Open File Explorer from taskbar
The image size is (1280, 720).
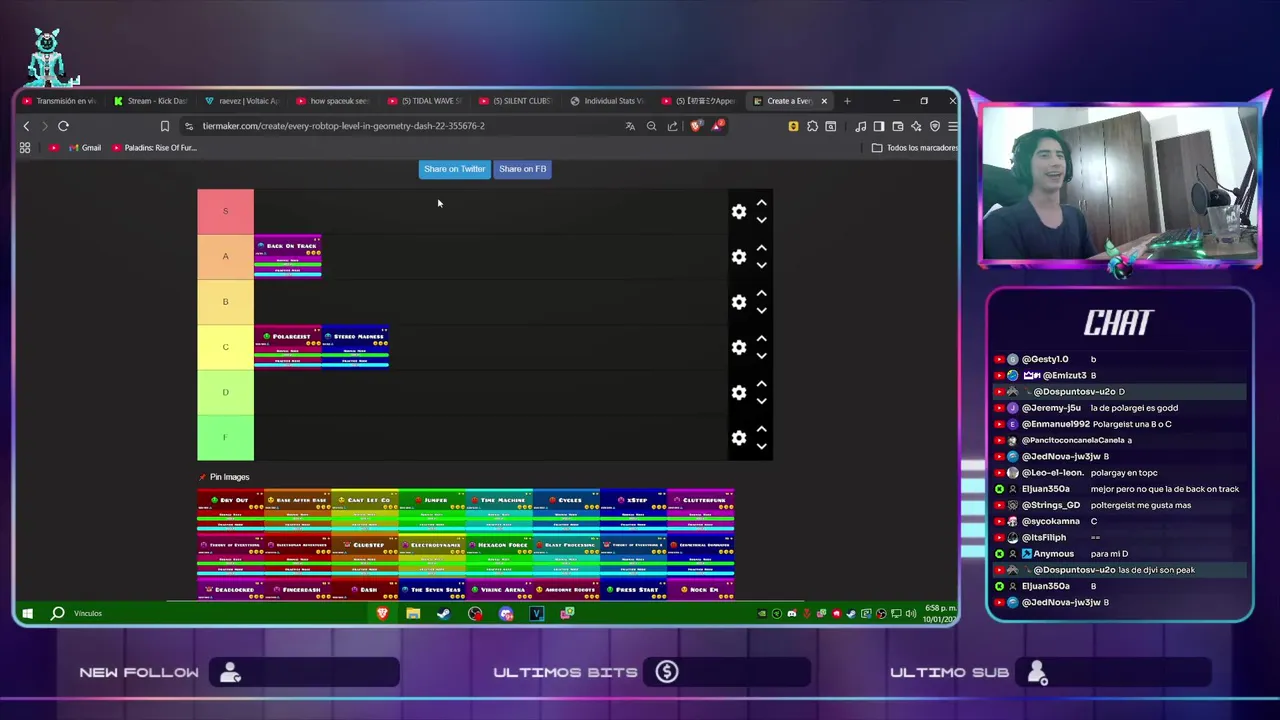click(x=413, y=613)
